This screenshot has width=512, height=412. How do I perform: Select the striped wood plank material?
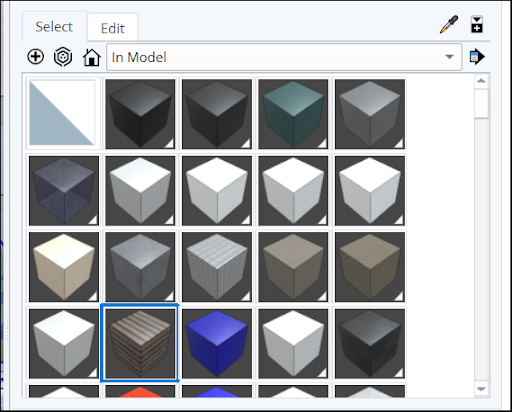[140, 343]
